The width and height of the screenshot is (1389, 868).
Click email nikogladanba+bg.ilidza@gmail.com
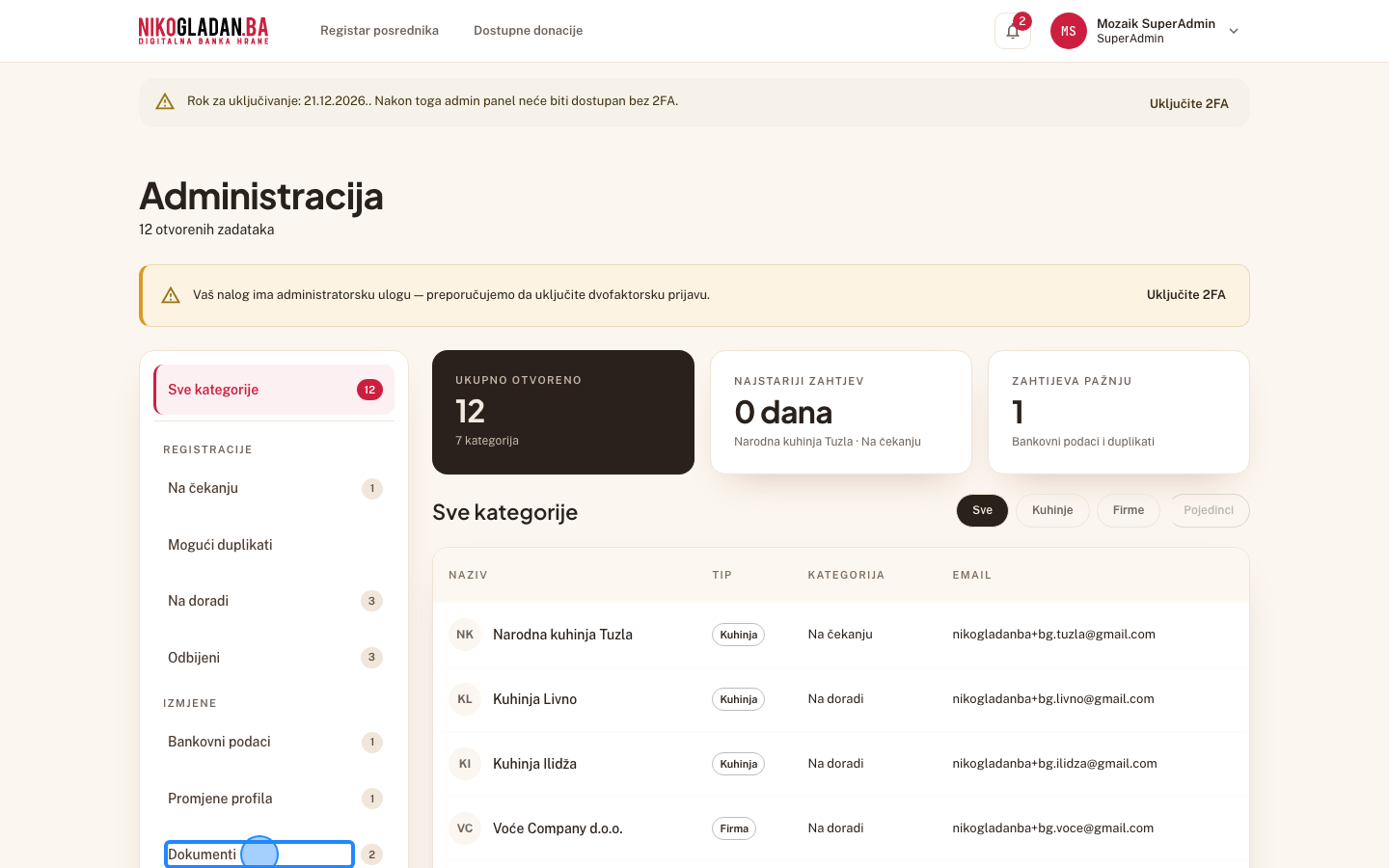click(x=1054, y=764)
